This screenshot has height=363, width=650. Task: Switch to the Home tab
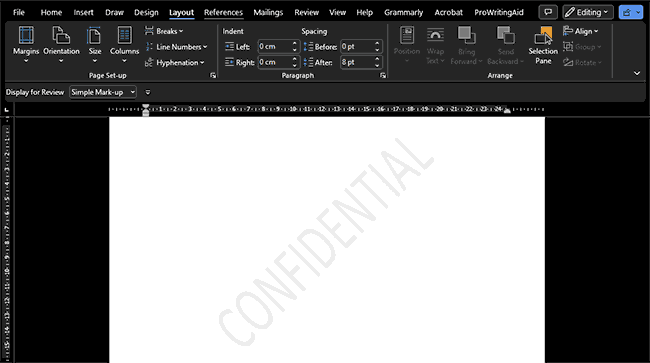tap(51, 12)
